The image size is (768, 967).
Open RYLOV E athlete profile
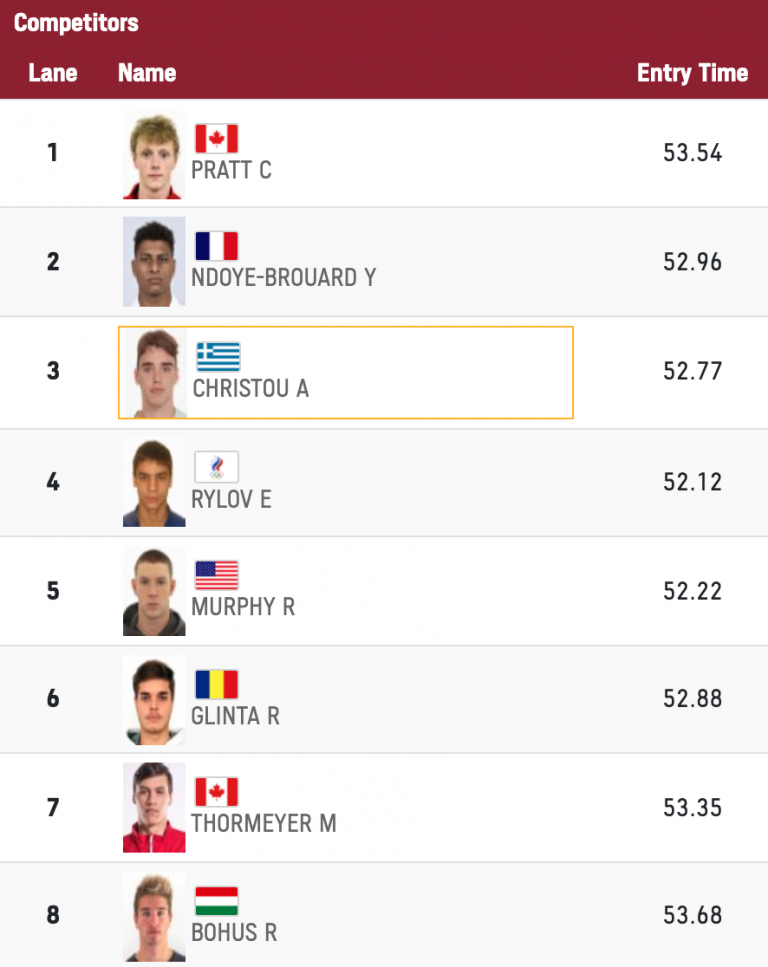coord(231,498)
